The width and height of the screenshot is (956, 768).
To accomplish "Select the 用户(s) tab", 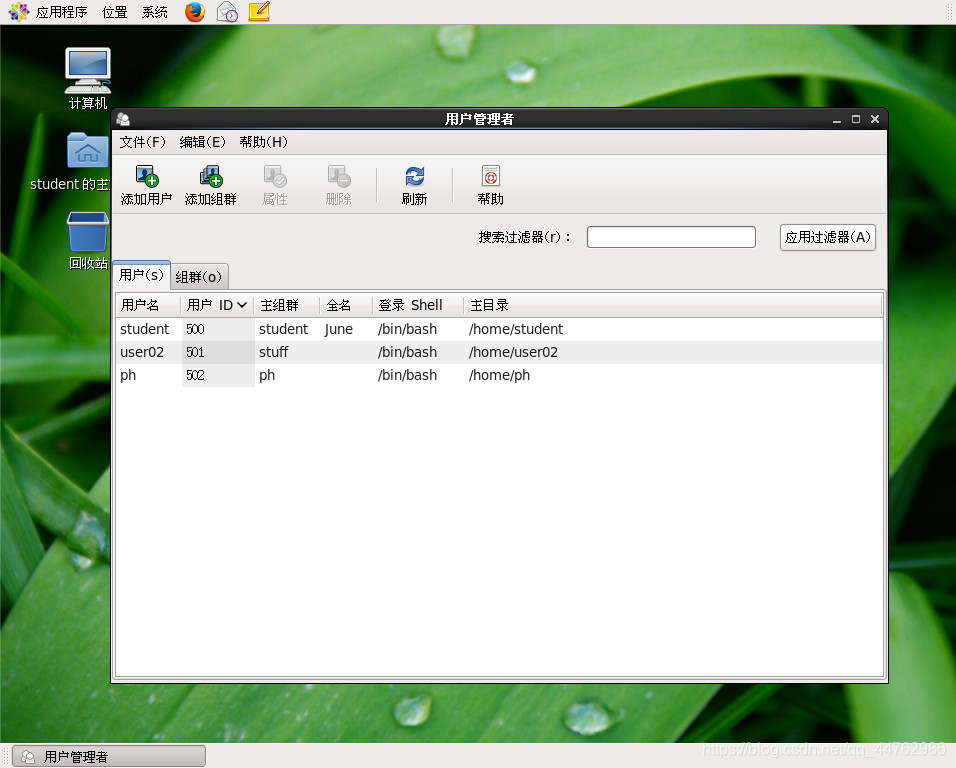I will (141, 274).
